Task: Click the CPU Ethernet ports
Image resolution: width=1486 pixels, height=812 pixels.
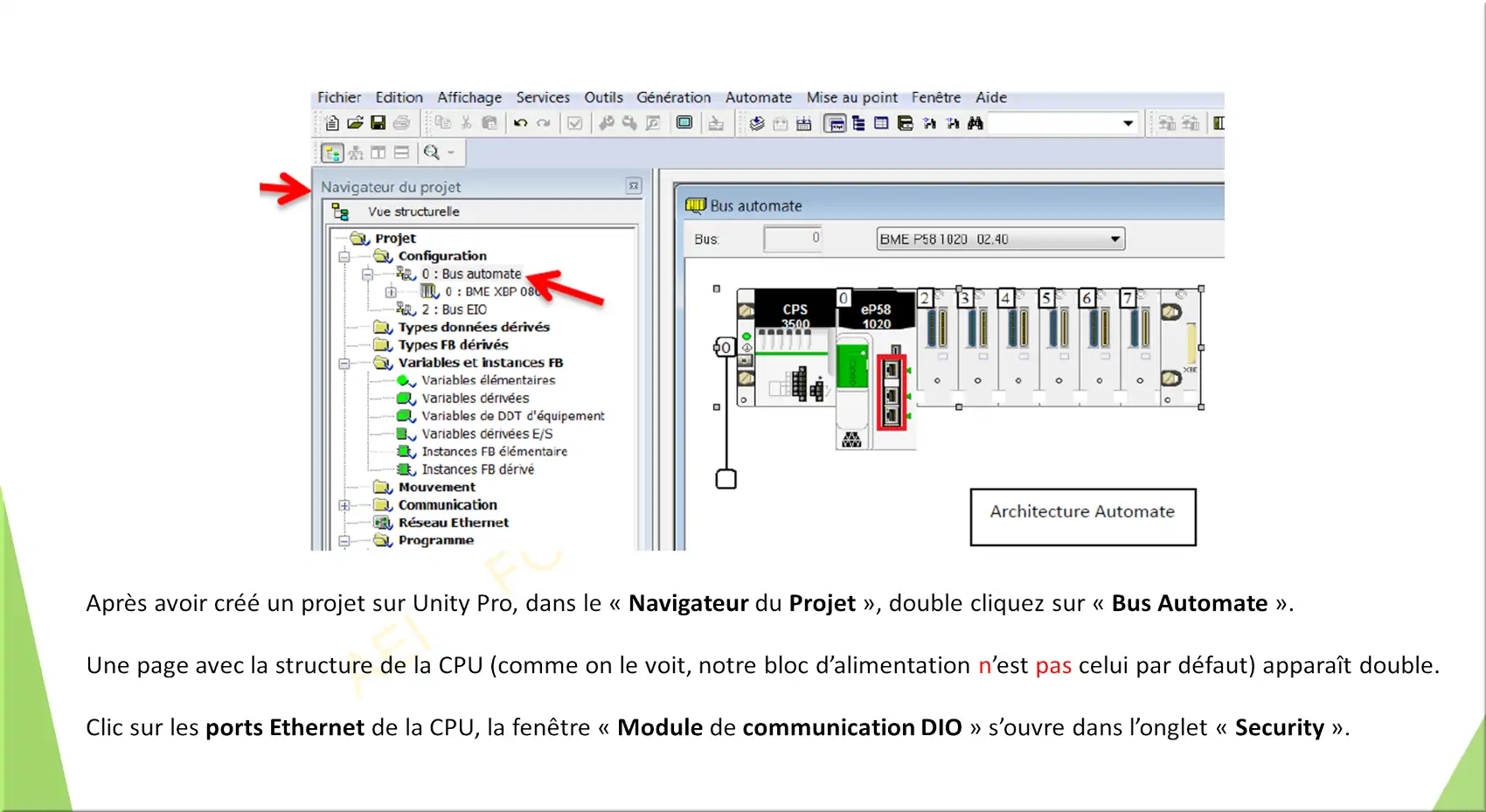Action: [892, 392]
